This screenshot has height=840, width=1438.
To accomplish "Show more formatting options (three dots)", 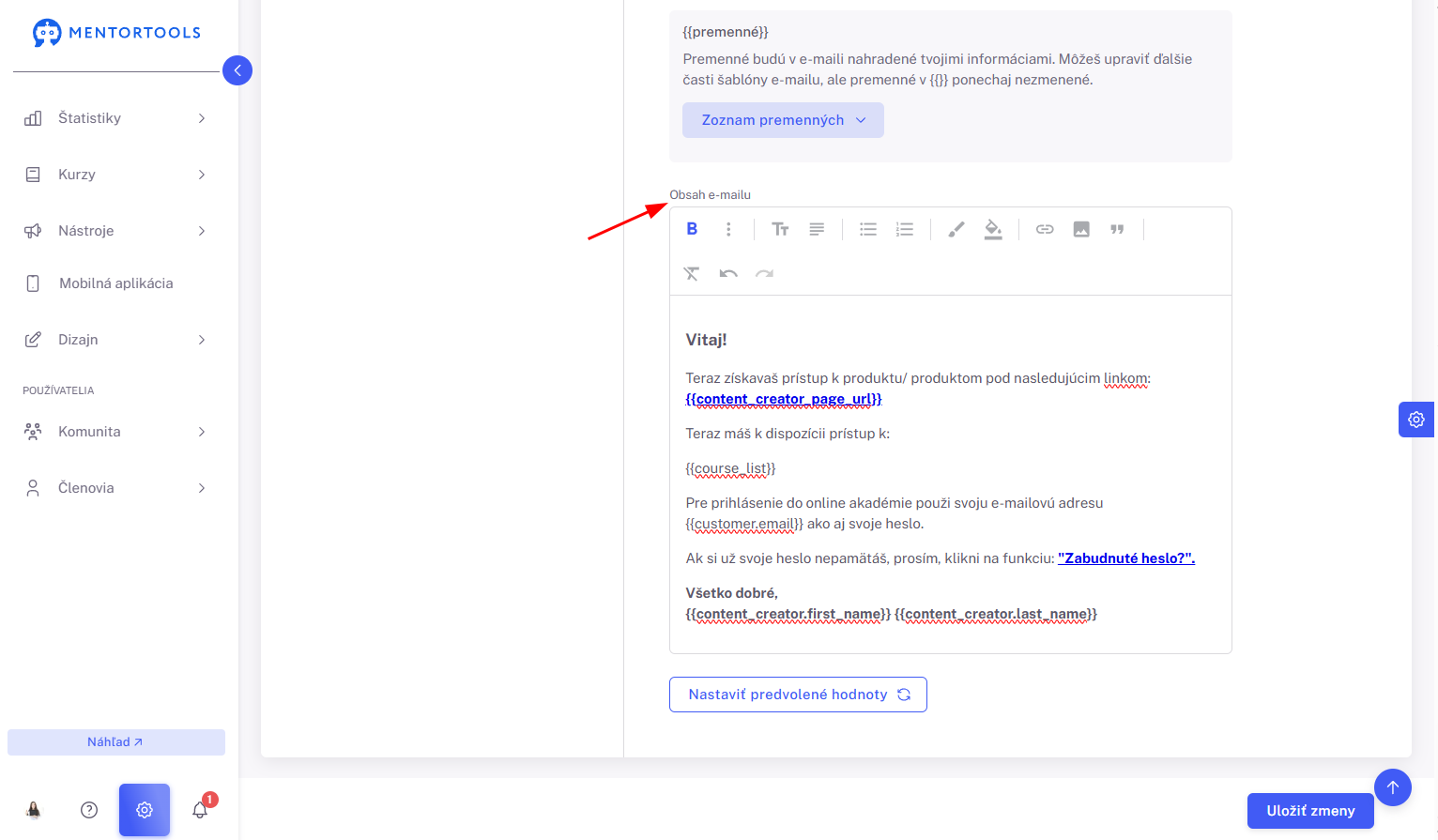I will pyautogui.click(x=728, y=229).
